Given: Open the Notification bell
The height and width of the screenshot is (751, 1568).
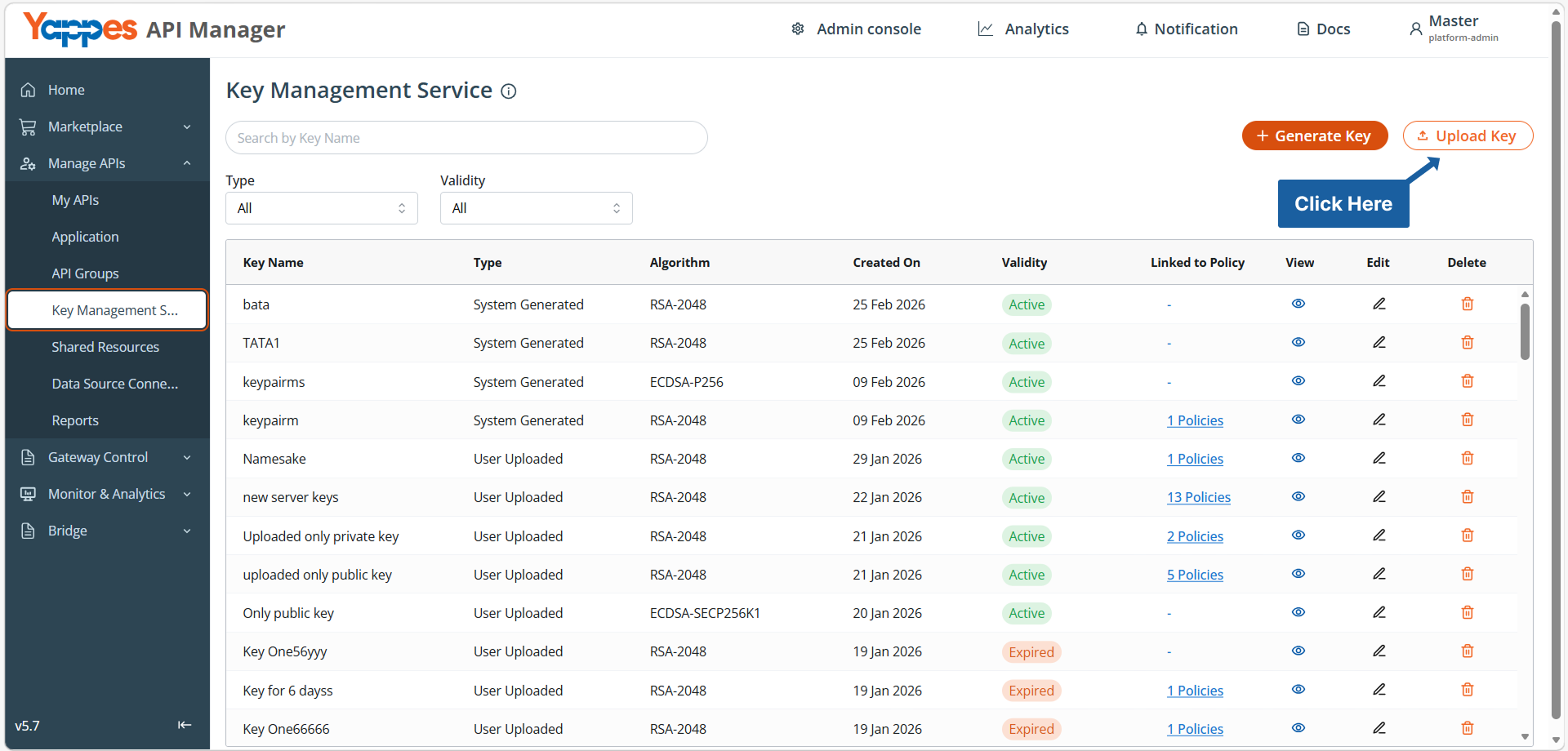Looking at the screenshot, I should pos(1141,29).
